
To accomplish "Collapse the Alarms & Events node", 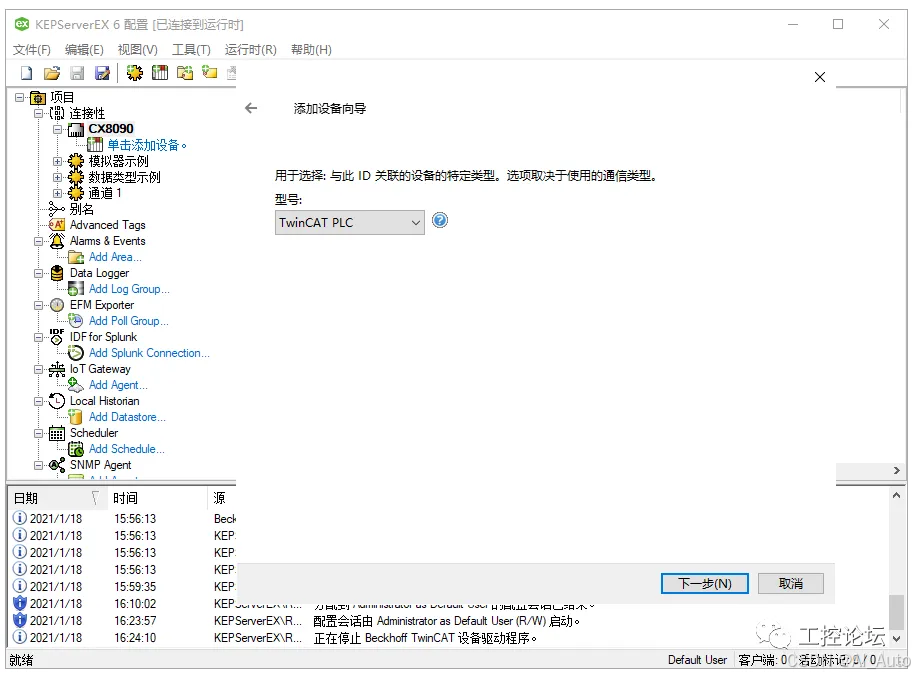I will 39,241.
